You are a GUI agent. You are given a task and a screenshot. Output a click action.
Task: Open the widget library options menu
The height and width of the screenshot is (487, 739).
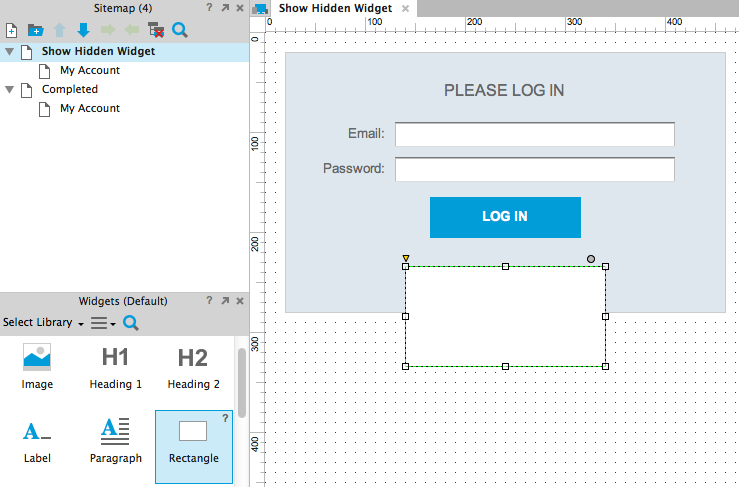[102, 323]
